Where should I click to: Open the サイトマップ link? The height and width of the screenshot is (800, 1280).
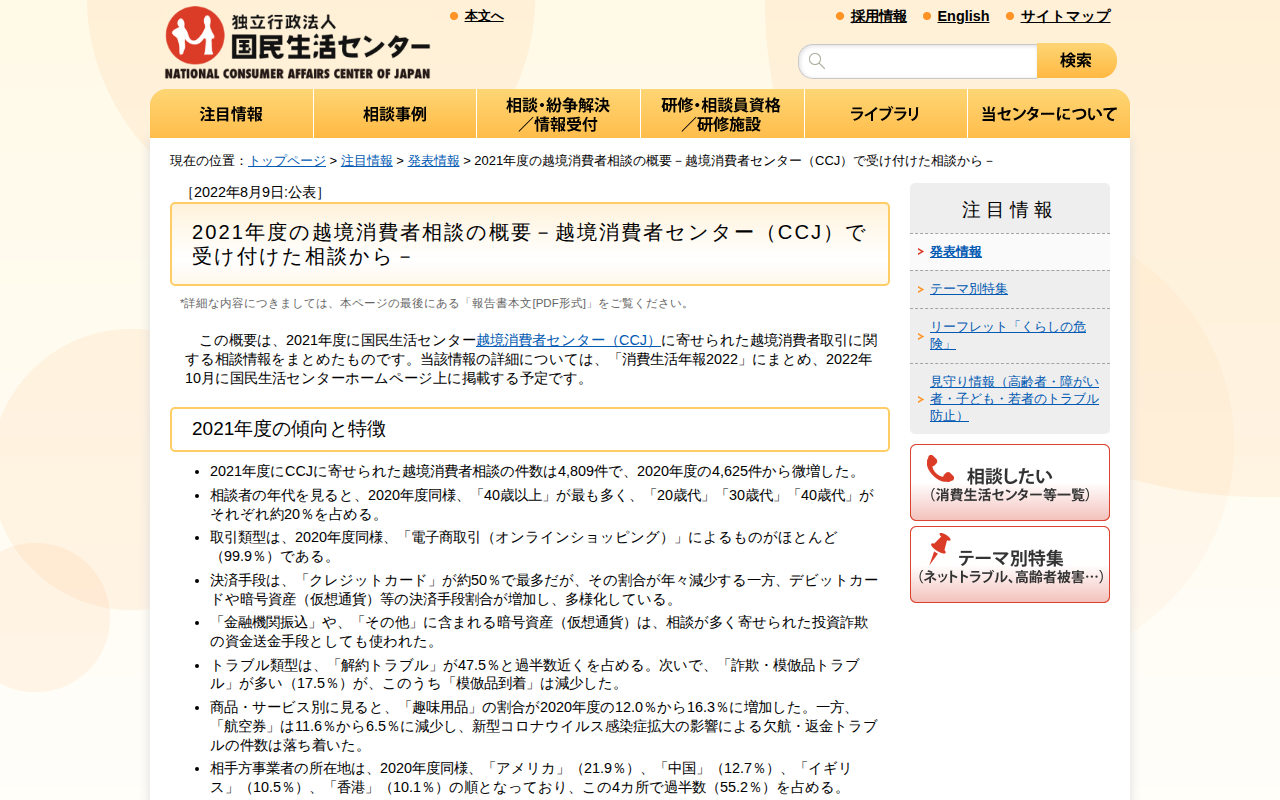(1065, 16)
